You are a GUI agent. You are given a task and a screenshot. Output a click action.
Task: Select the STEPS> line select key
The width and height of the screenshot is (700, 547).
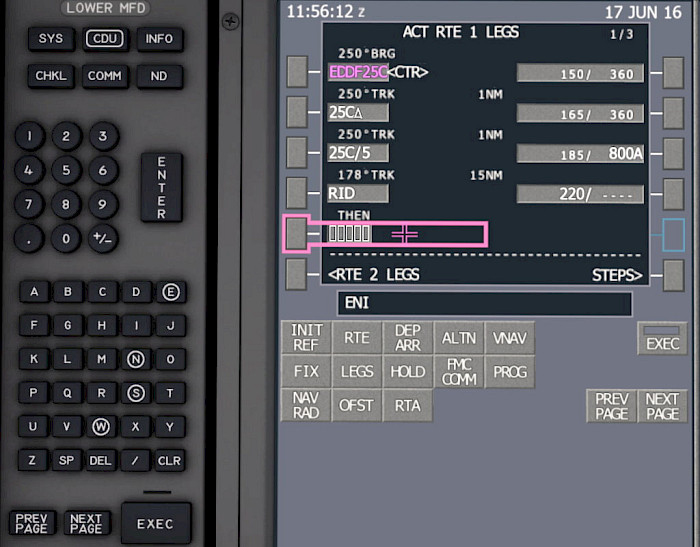coord(673,274)
